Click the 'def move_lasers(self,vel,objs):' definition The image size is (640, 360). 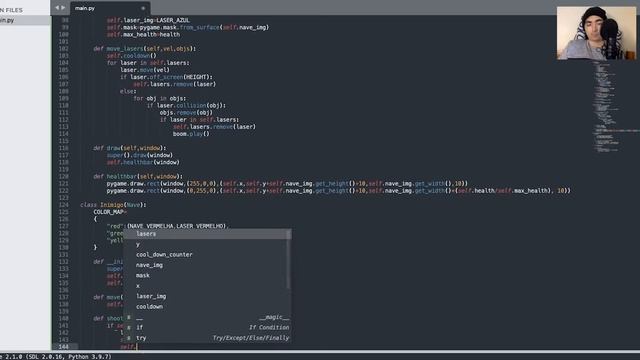[x=144, y=49]
